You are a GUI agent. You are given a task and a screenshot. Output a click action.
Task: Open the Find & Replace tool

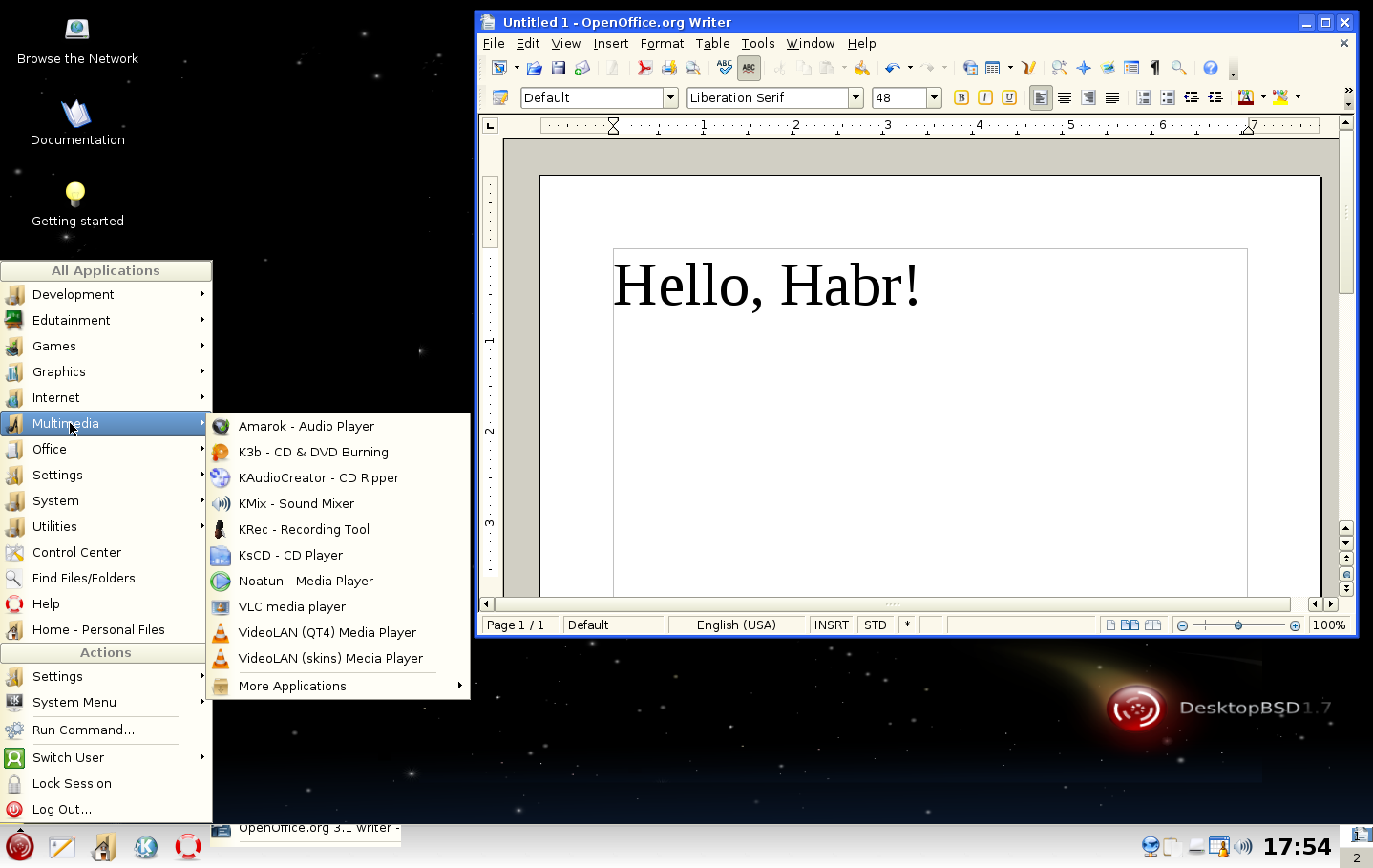click(1060, 68)
